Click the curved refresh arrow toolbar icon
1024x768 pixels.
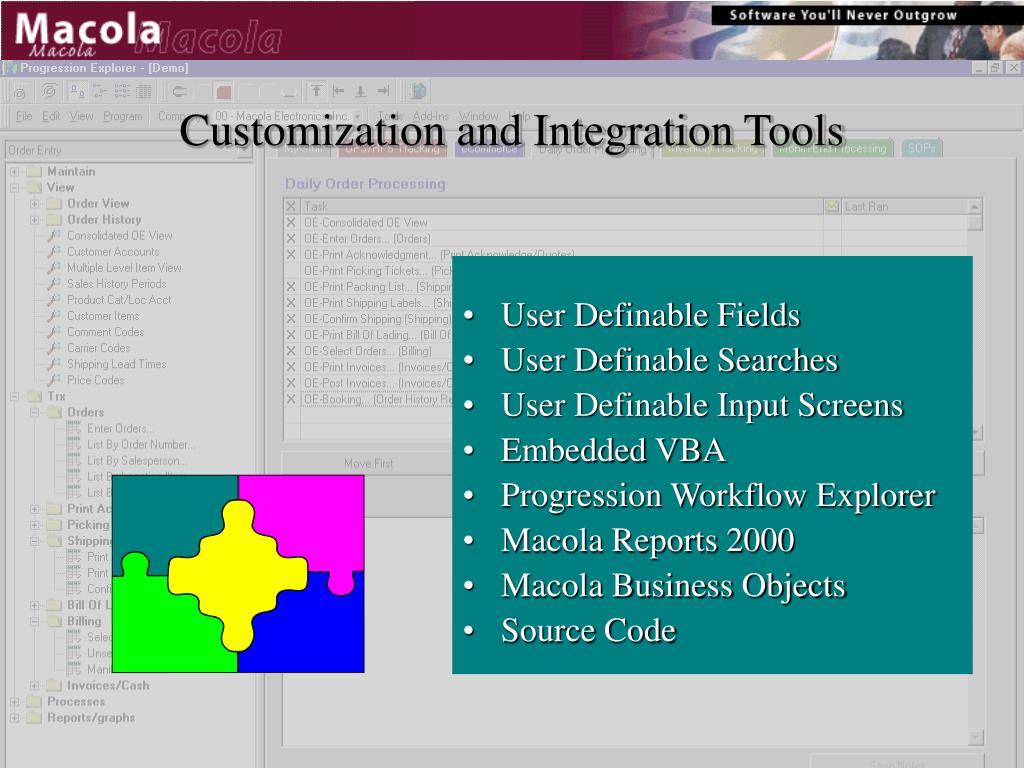180,91
